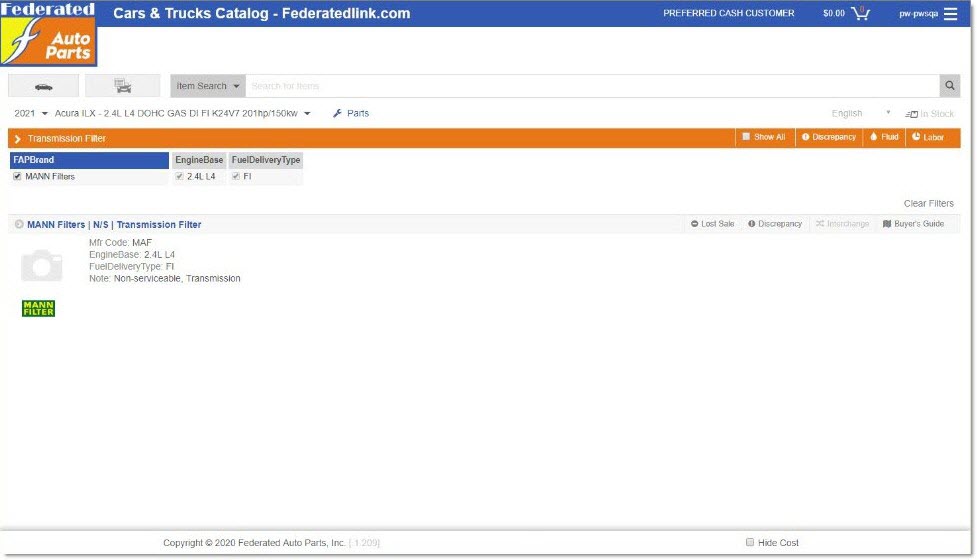Click the Clear Filters link
Screen dimensions: 977x560
point(928,203)
